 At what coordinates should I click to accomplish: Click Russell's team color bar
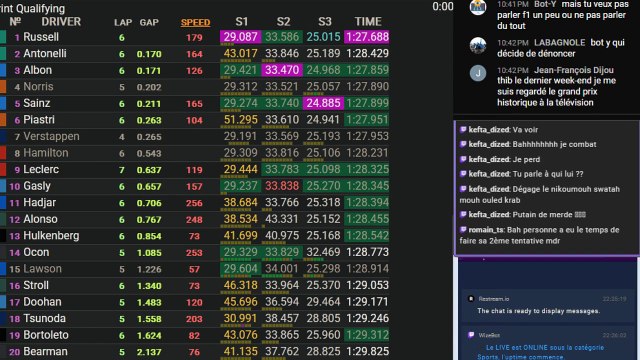[3, 37]
